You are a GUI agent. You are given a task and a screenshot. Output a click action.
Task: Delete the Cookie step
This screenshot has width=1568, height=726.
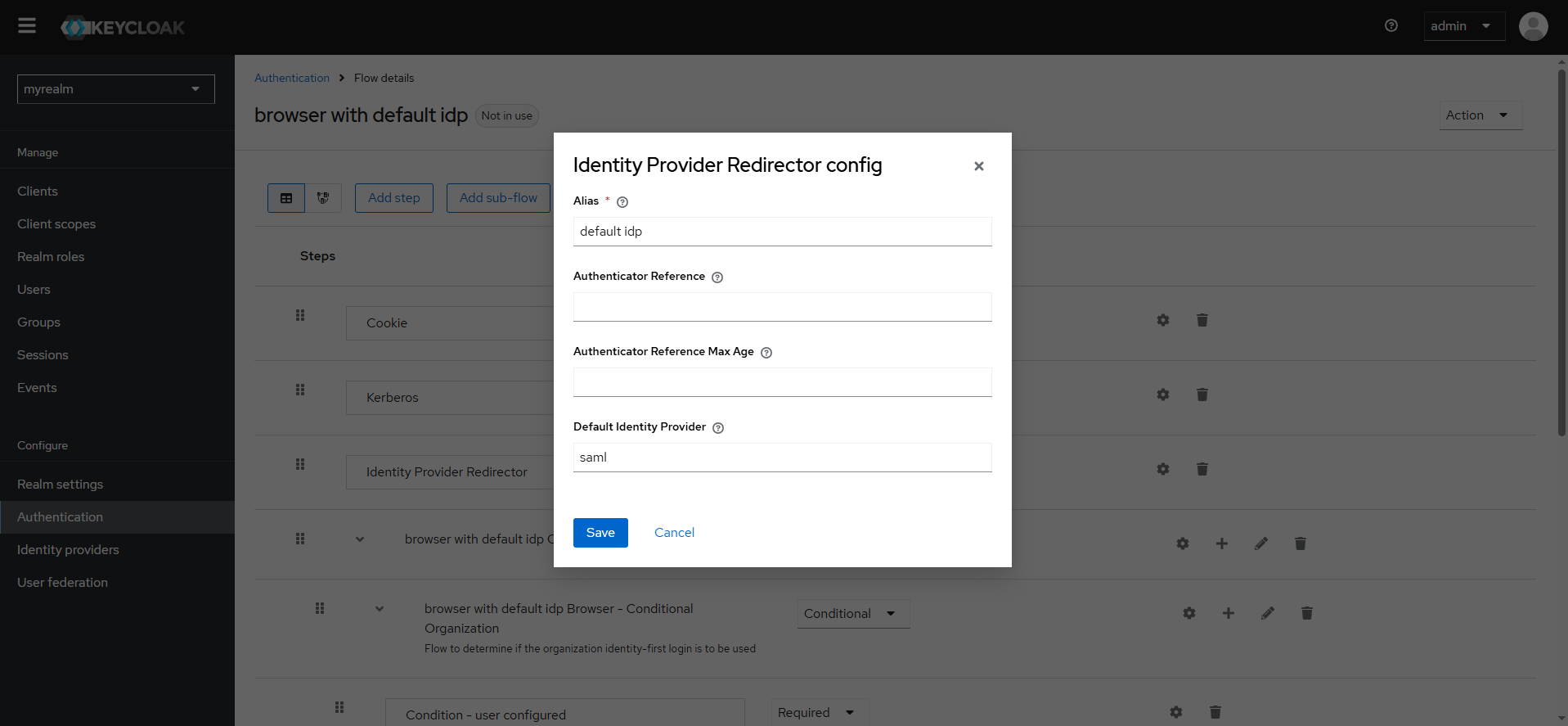1202,320
